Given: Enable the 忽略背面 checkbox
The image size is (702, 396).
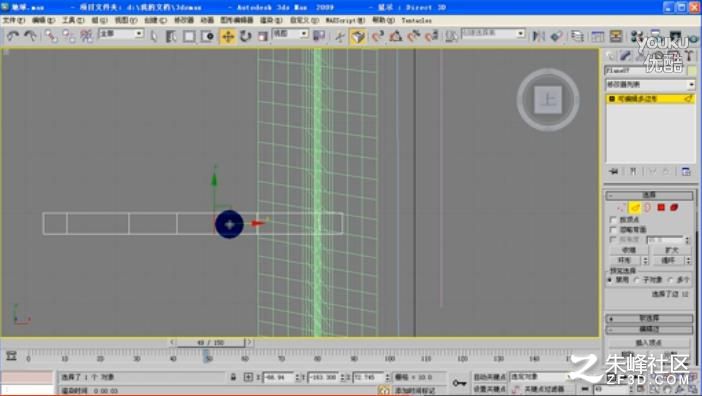Looking at the screenshot, I should 614,230.
